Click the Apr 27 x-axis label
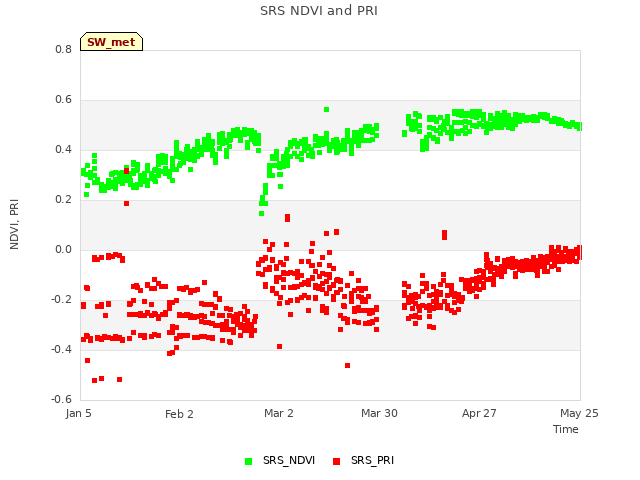 pyautogui.click(x=479, y=413)
